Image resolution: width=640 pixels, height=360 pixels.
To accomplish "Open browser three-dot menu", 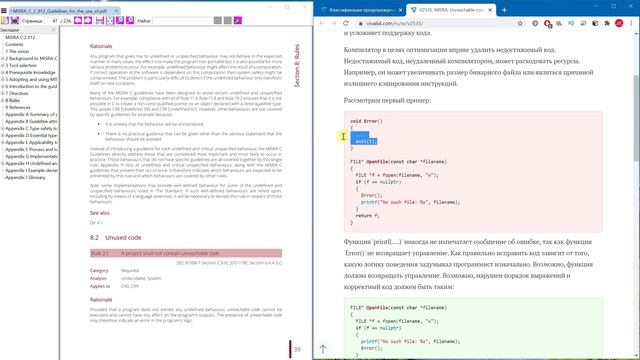I will click(x=631, y=23).
